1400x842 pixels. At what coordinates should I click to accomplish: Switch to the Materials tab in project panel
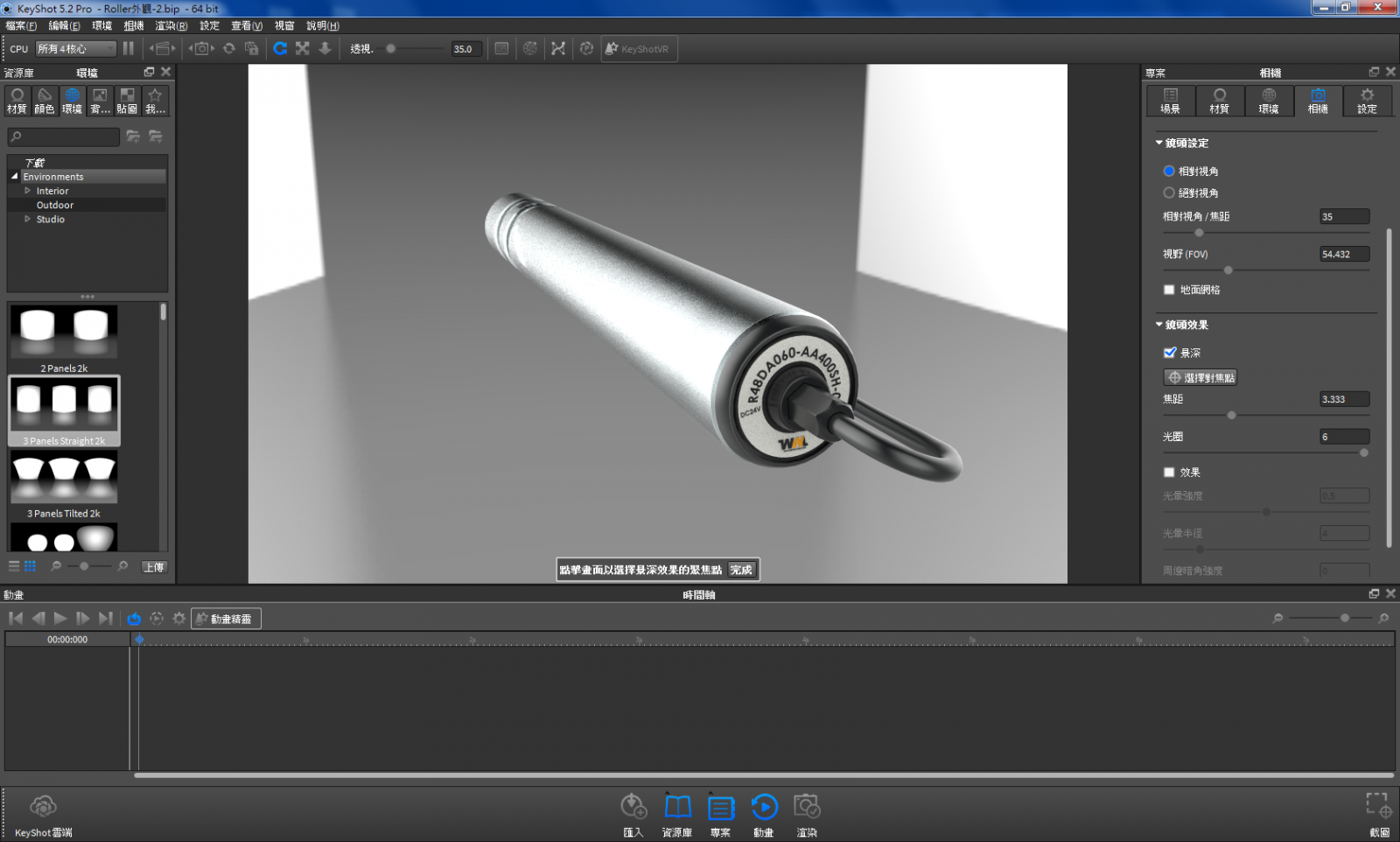point(1219,101)
